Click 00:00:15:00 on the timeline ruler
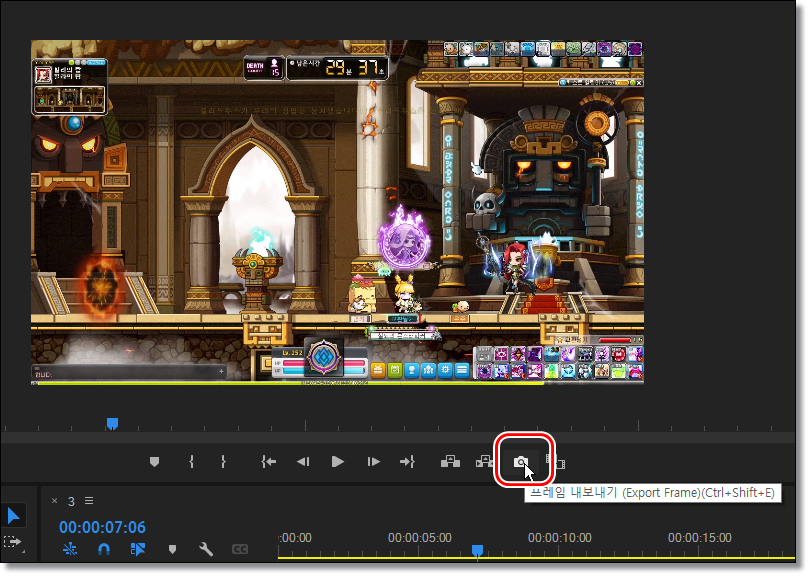This screenshot has width=808, height=585. coord(700,538)
